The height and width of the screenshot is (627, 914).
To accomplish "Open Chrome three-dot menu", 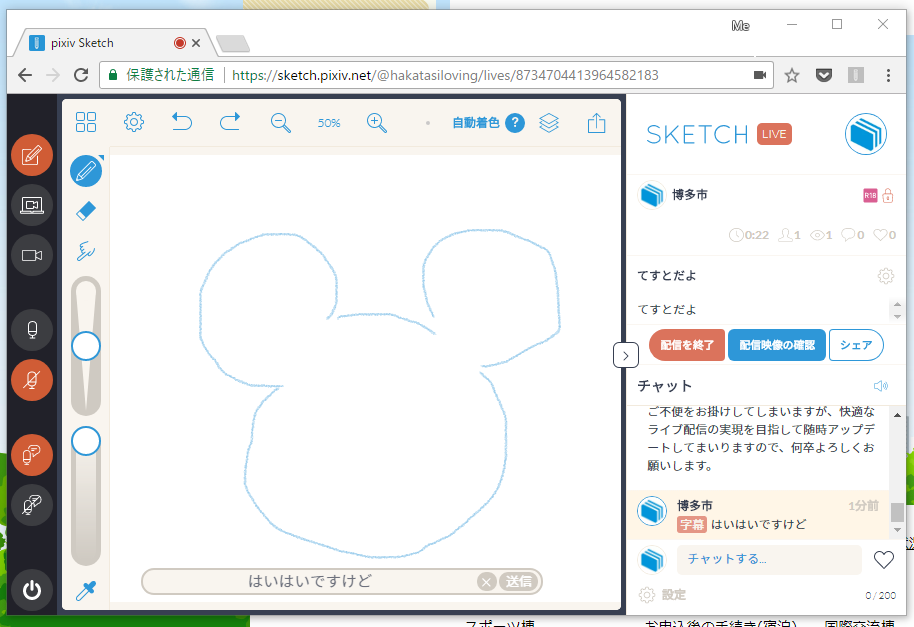I will click(x=888, y=75).
